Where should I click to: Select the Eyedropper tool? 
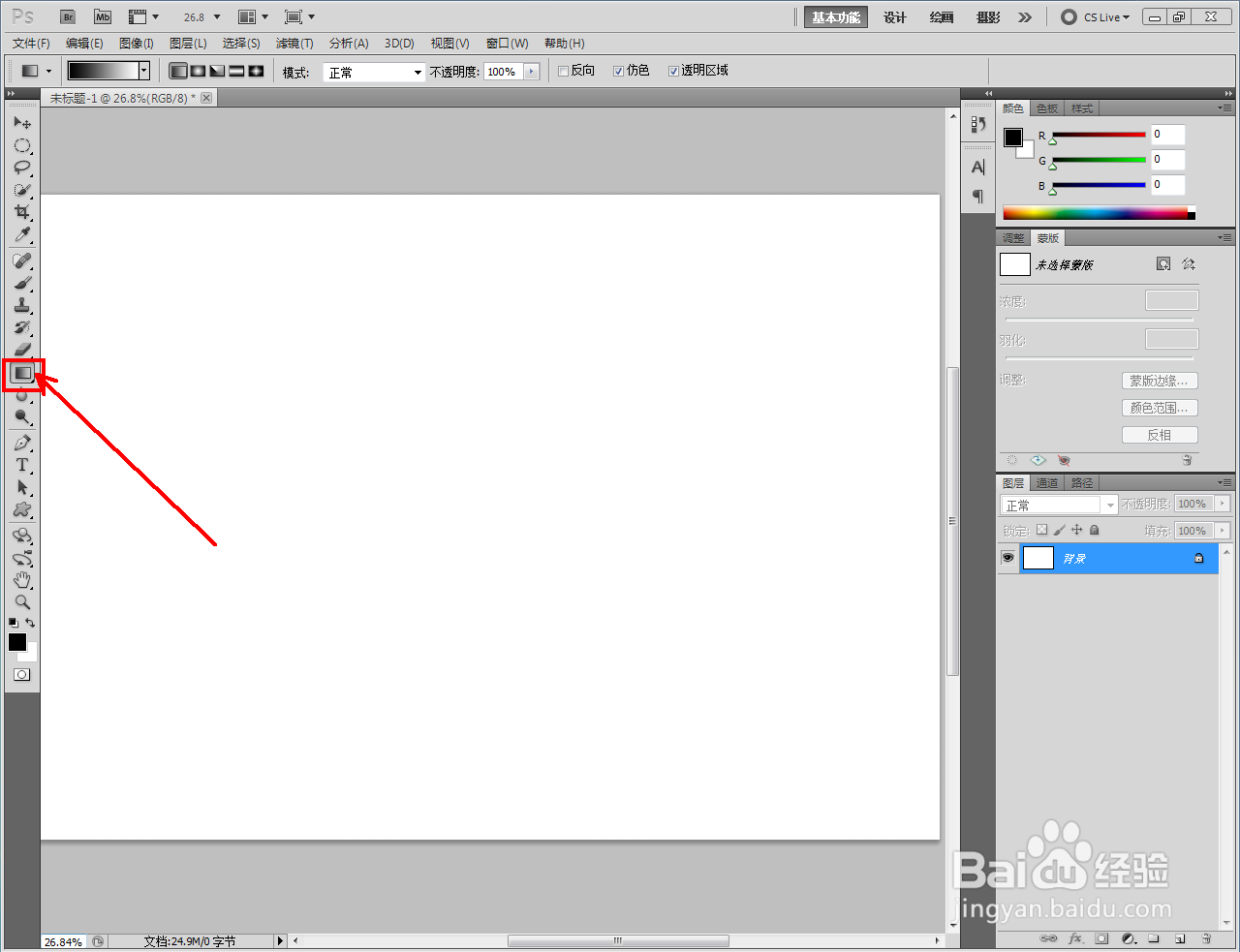click(22, 235)
